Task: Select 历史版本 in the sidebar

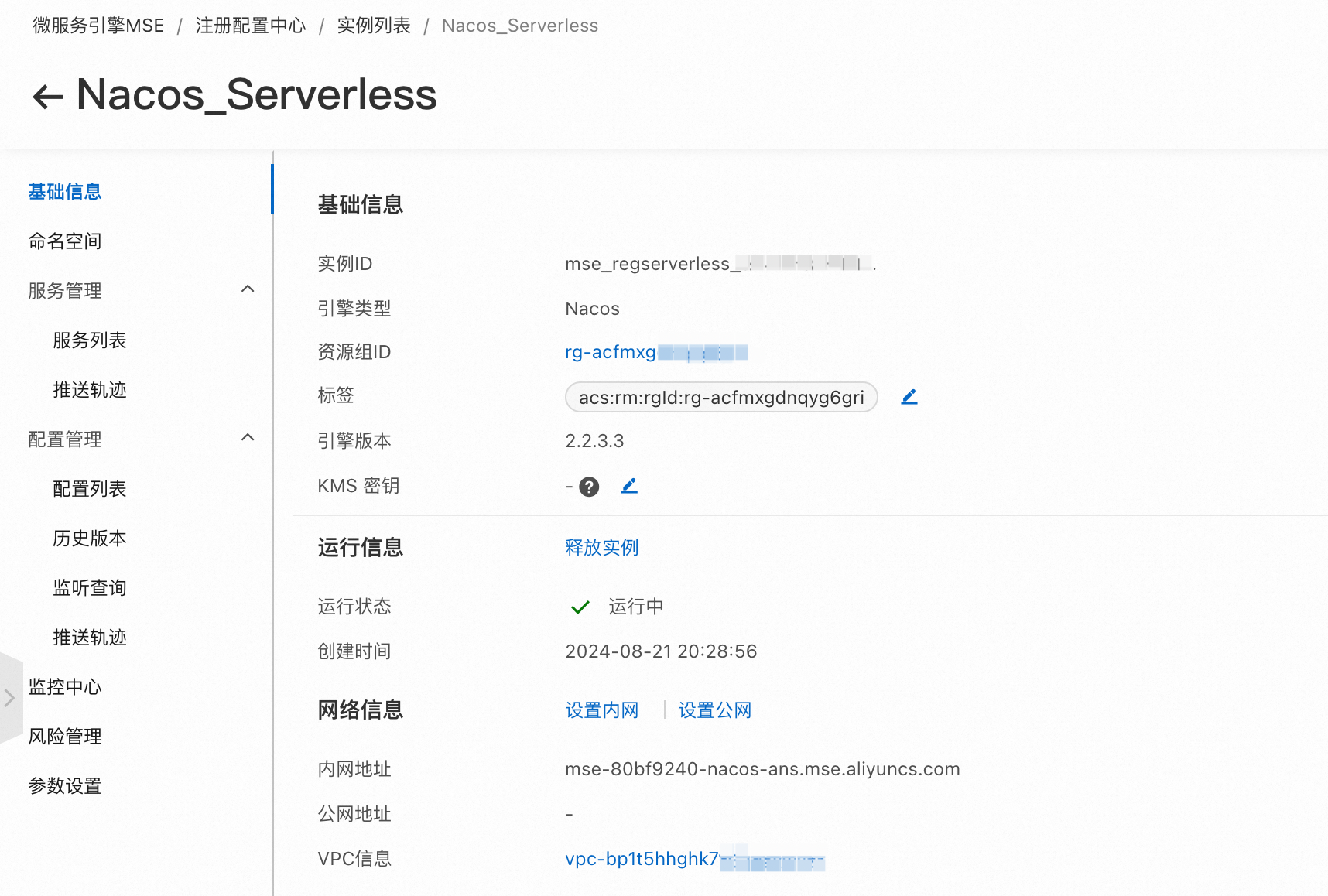Action: [x=90, y=538]
